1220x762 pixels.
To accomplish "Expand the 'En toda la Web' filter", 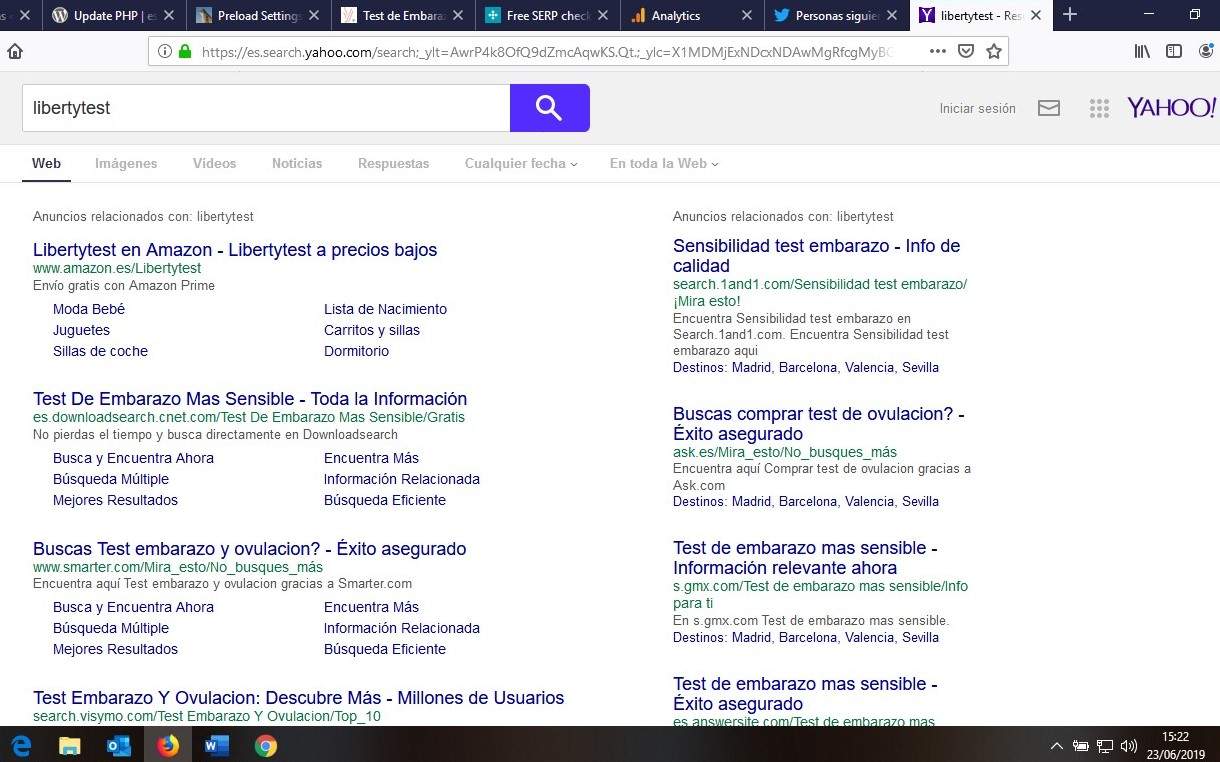I will (664, 163).
